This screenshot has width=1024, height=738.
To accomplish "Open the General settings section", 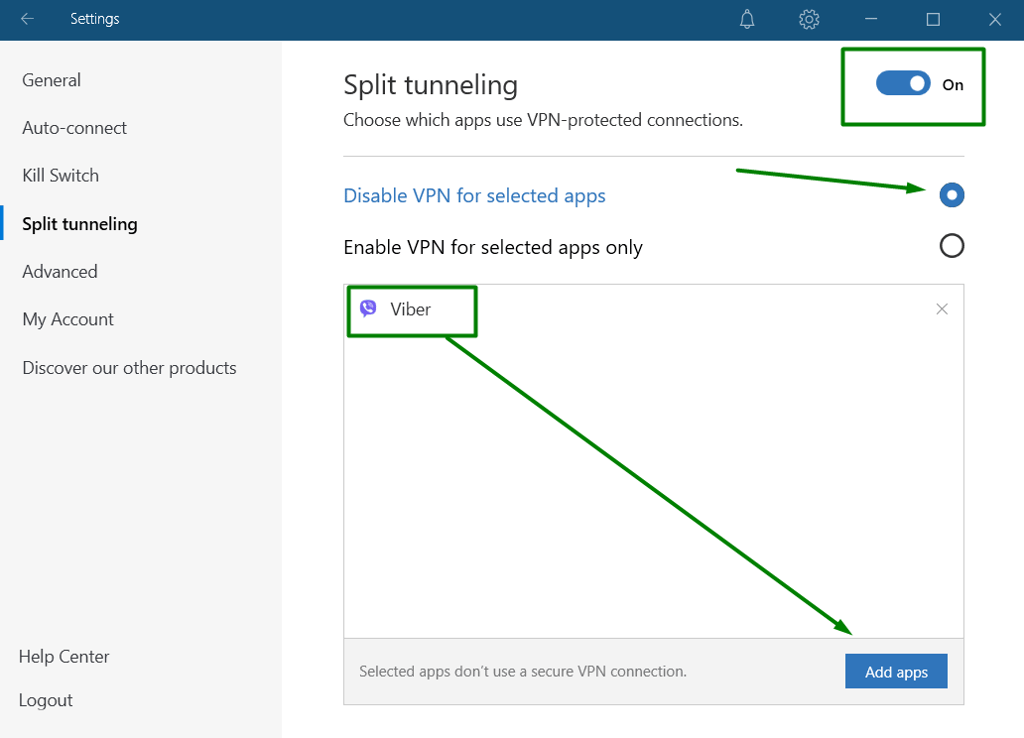I will (x=52, y=80).
